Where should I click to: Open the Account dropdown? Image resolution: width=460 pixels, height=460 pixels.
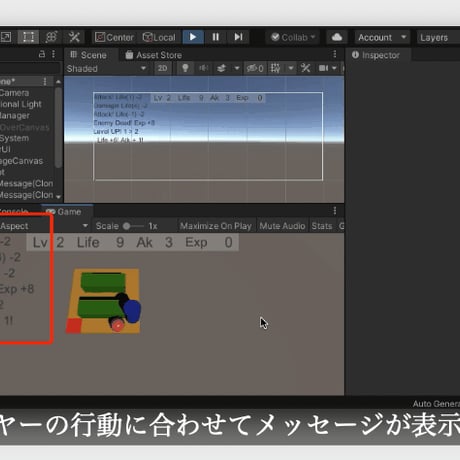coord(382,37)
